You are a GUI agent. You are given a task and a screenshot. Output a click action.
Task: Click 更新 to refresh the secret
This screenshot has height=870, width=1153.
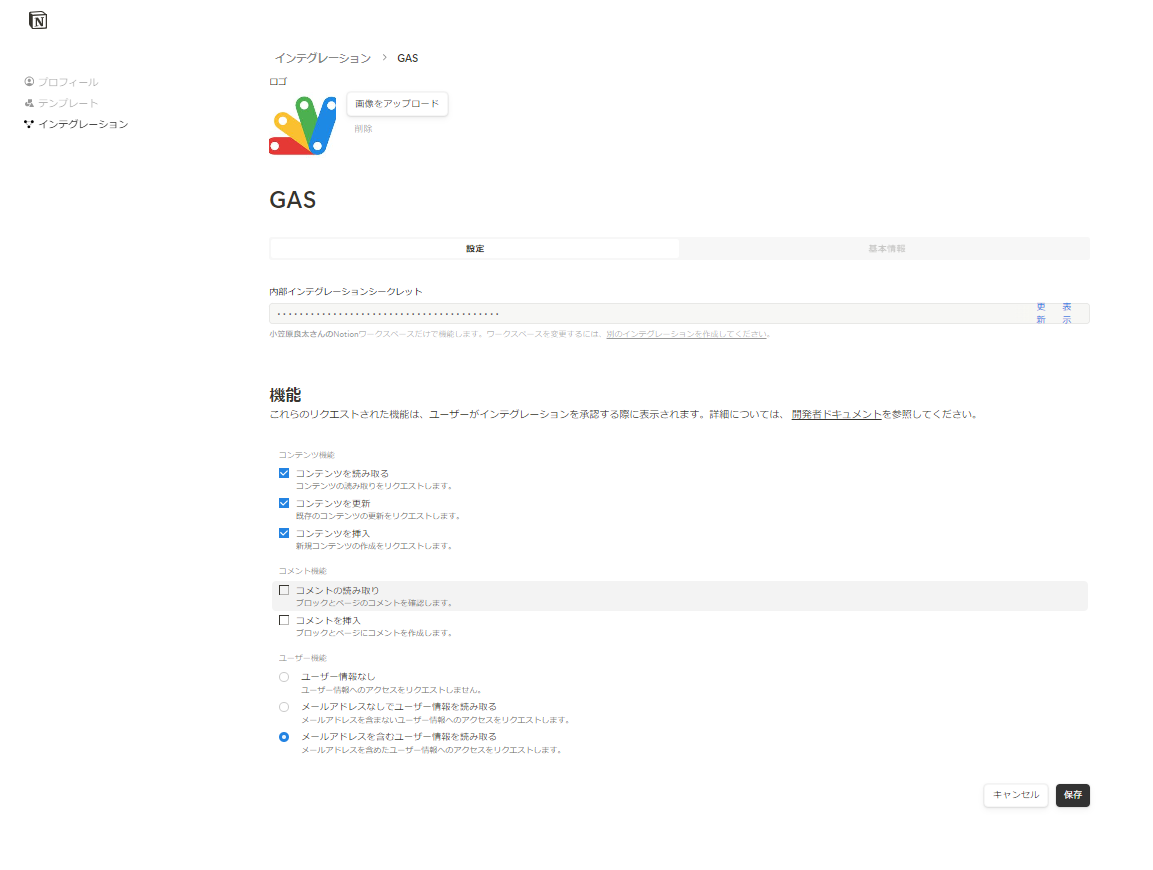coord(1041,313)
